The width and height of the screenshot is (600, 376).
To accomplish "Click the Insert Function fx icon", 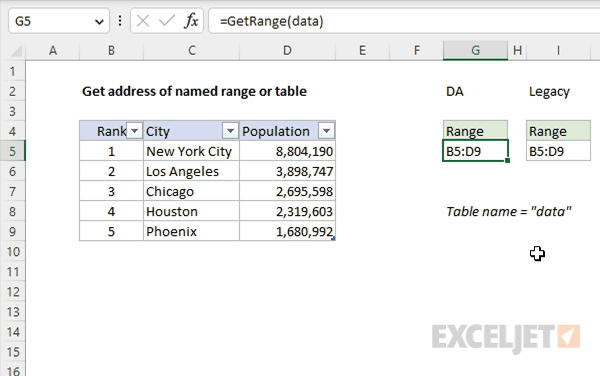I will click(191, 21).
